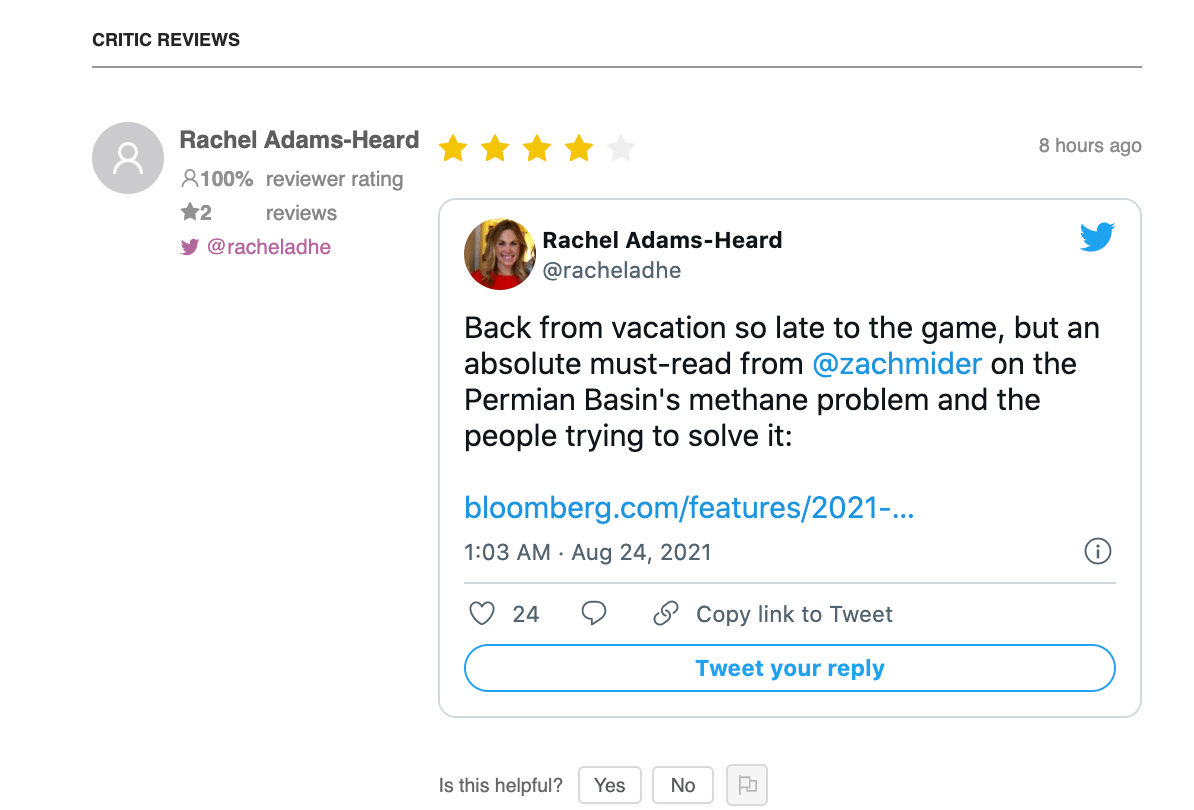Click the Twitter bird logo in tweet
Viewport: 1194px width, 810px height.
click(1097, 237)
